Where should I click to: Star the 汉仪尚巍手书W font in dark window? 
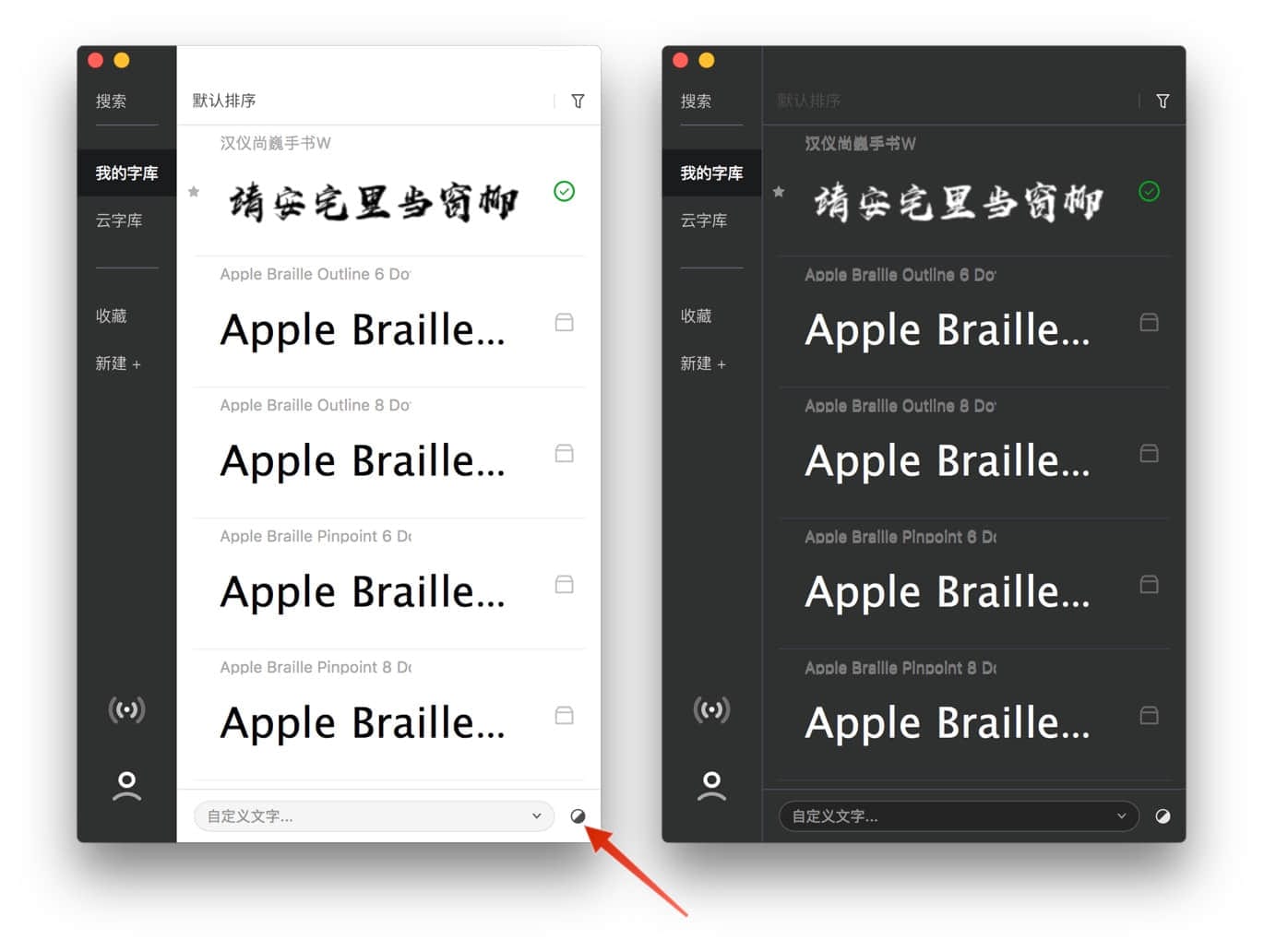point(779,192)
